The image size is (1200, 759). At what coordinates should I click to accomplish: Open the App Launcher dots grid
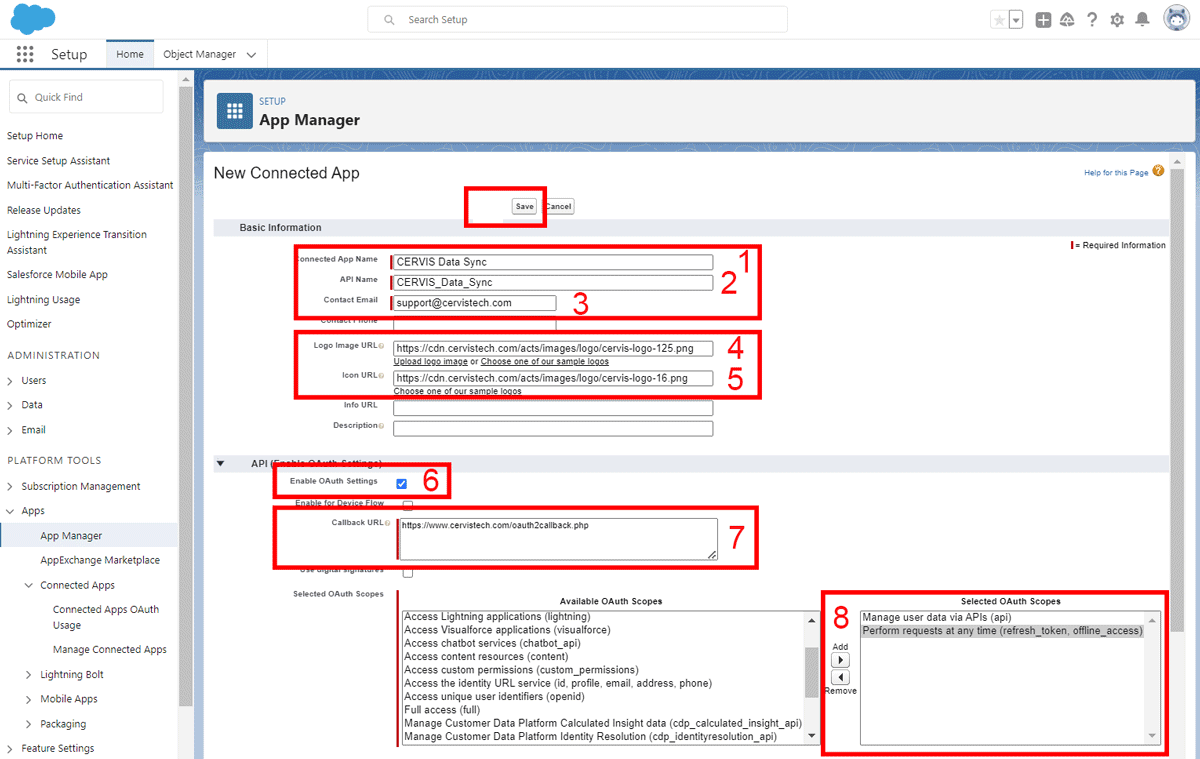click(x=25, y=54)
